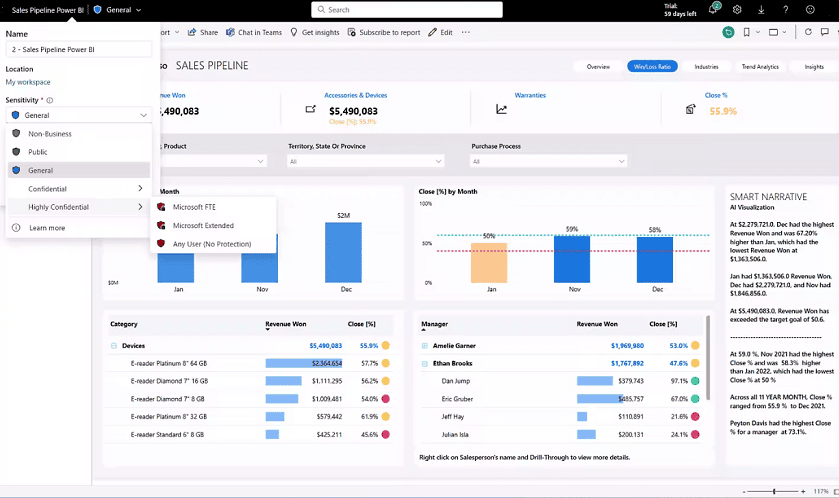Open the comments speech bubble icon
This screenshot has width=839, height=498.
click(825, 32)
